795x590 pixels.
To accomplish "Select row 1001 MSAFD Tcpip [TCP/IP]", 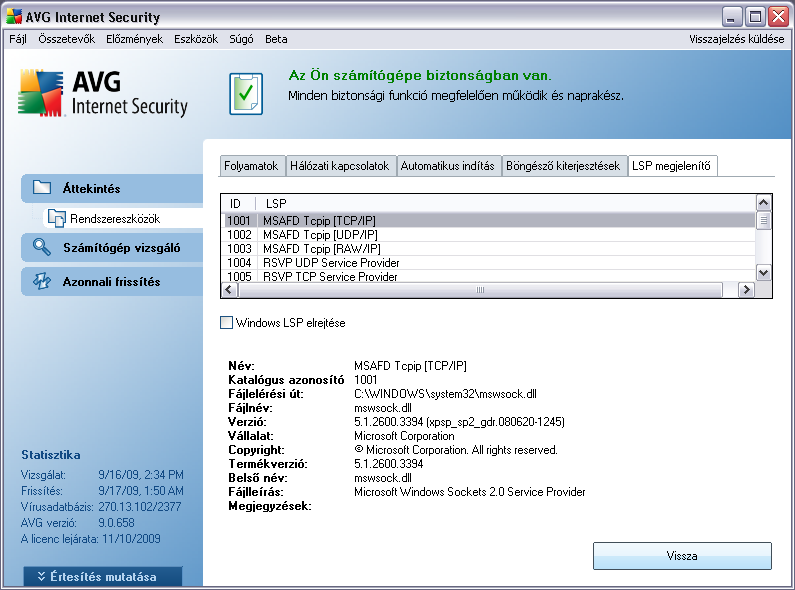I will coord(489,220).
